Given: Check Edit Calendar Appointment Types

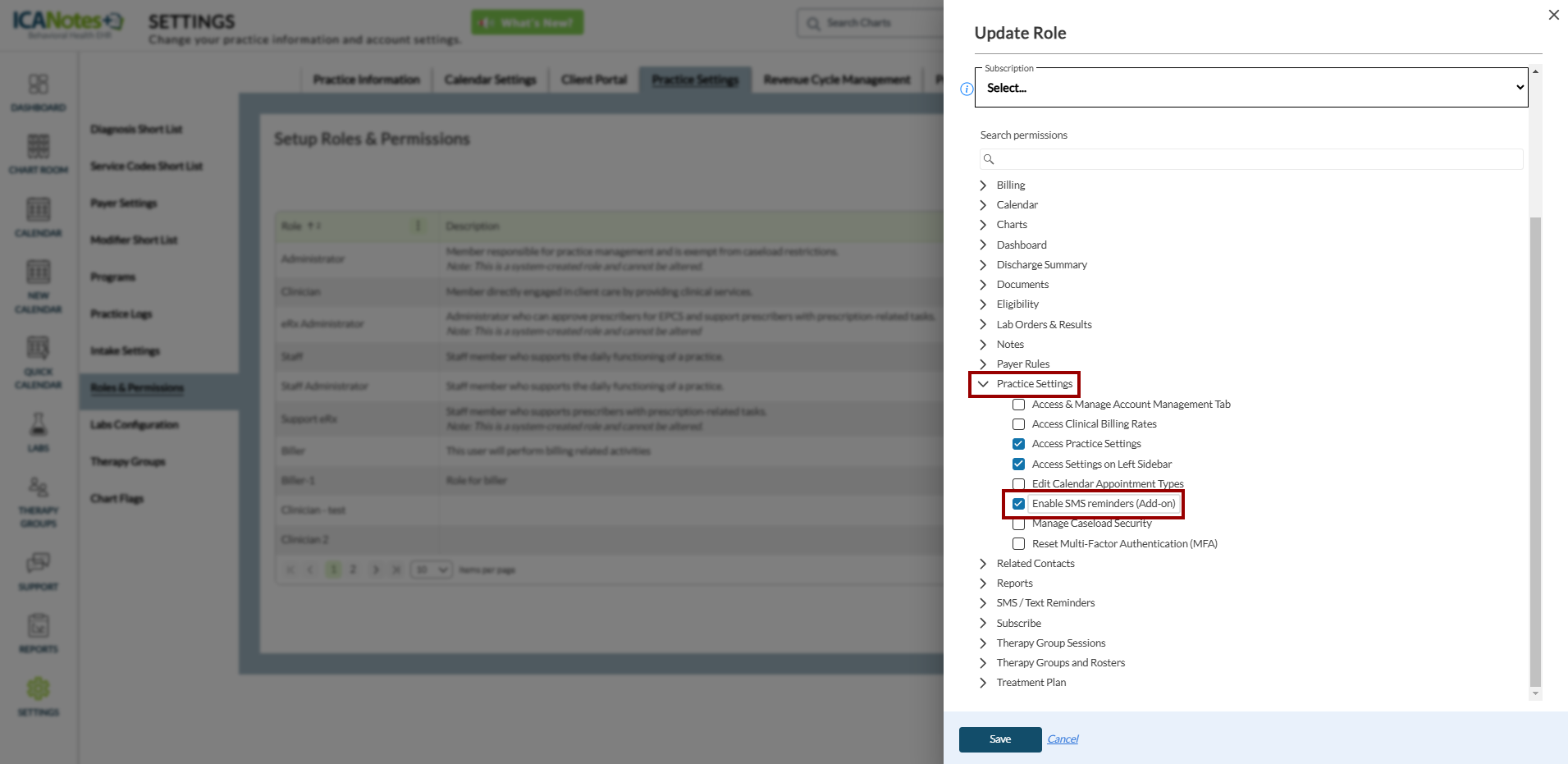Looking at the screenshot, I should (1018, 484).
